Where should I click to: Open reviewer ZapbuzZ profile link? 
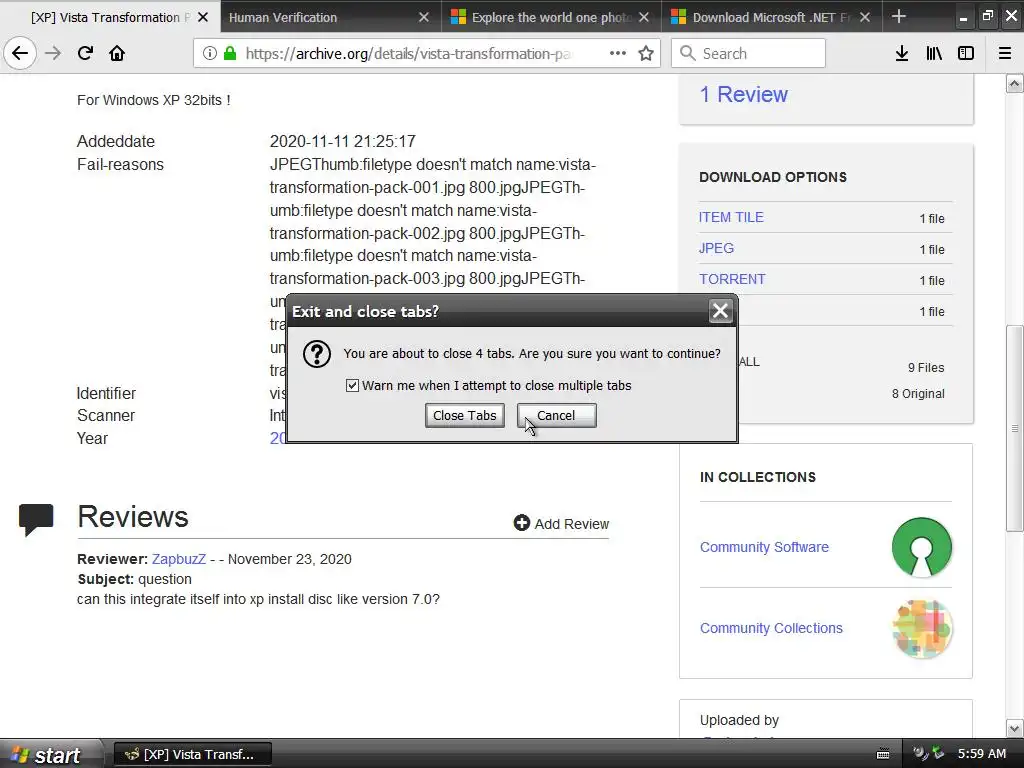[x=179, y=559]
